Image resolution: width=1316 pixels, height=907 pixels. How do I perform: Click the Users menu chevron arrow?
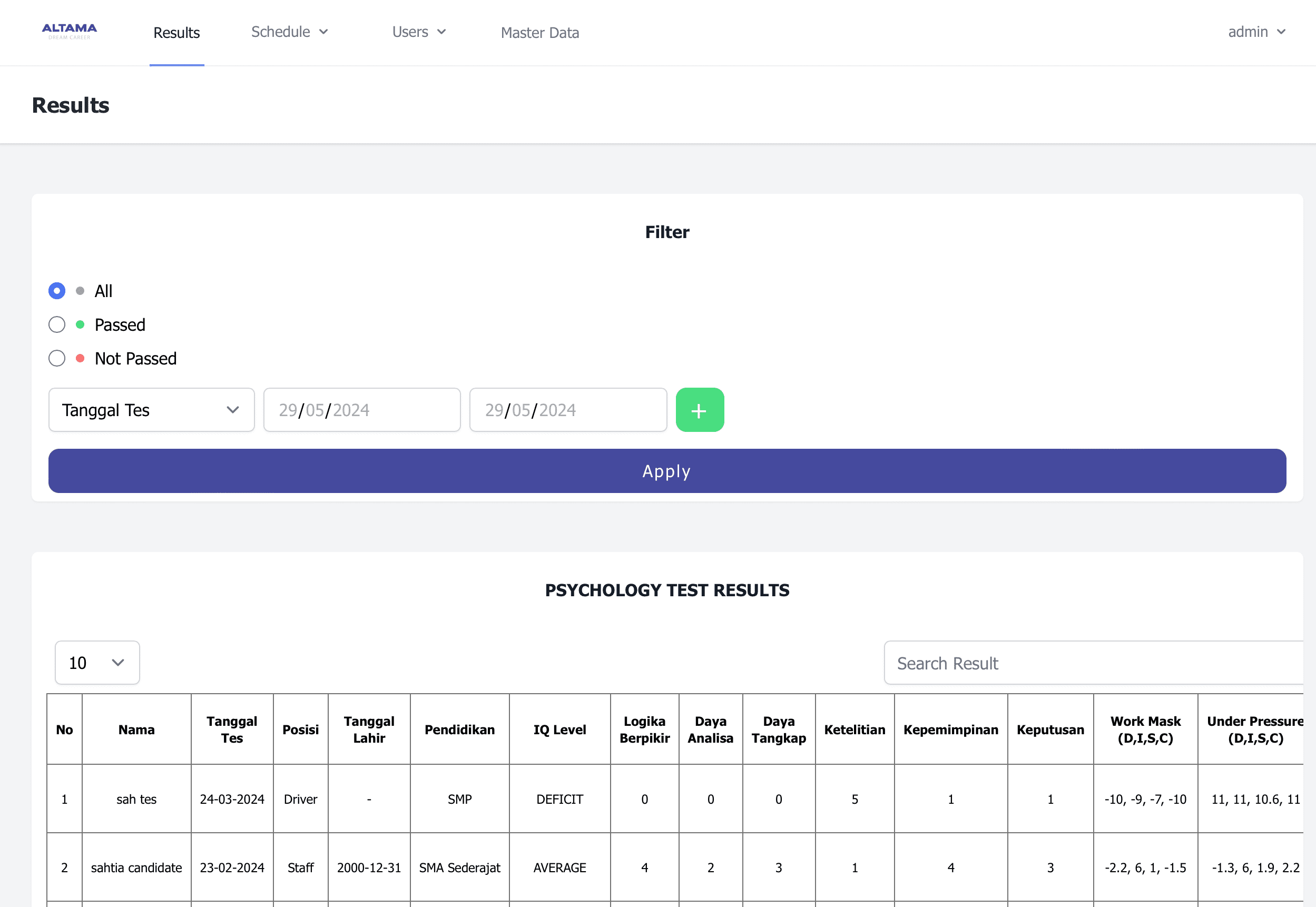[441, 32]
